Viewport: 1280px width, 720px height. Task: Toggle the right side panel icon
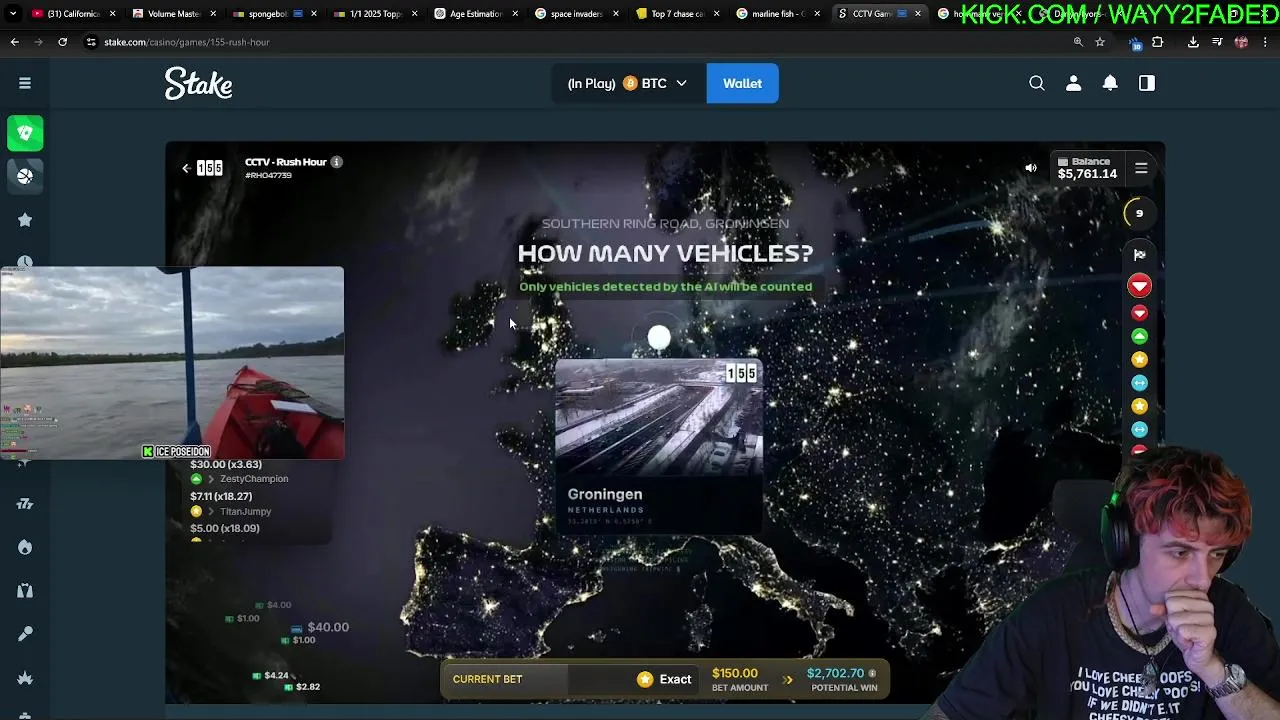click(x=1147, y=83)
